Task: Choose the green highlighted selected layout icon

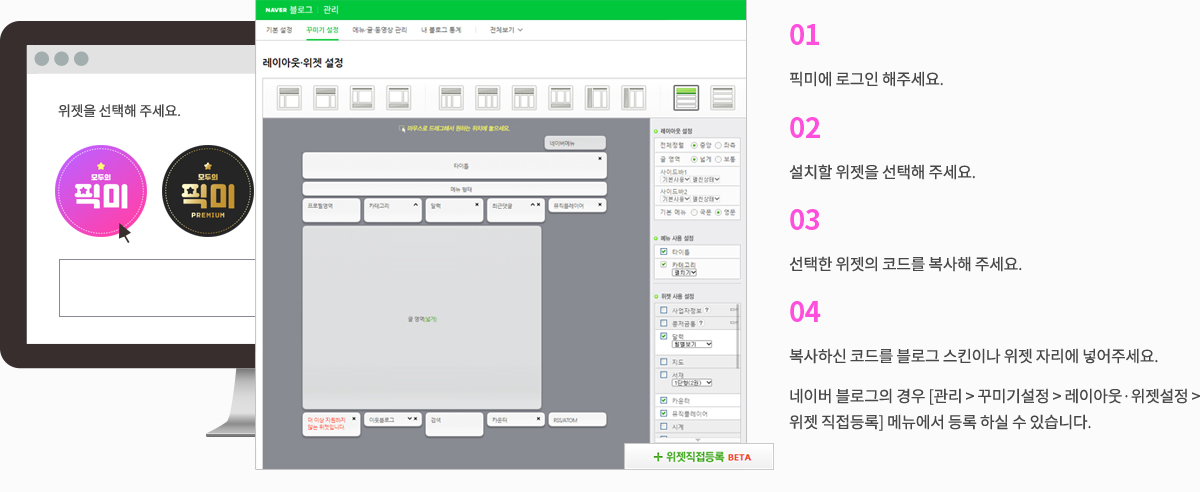Action: [x=686, y=98]
